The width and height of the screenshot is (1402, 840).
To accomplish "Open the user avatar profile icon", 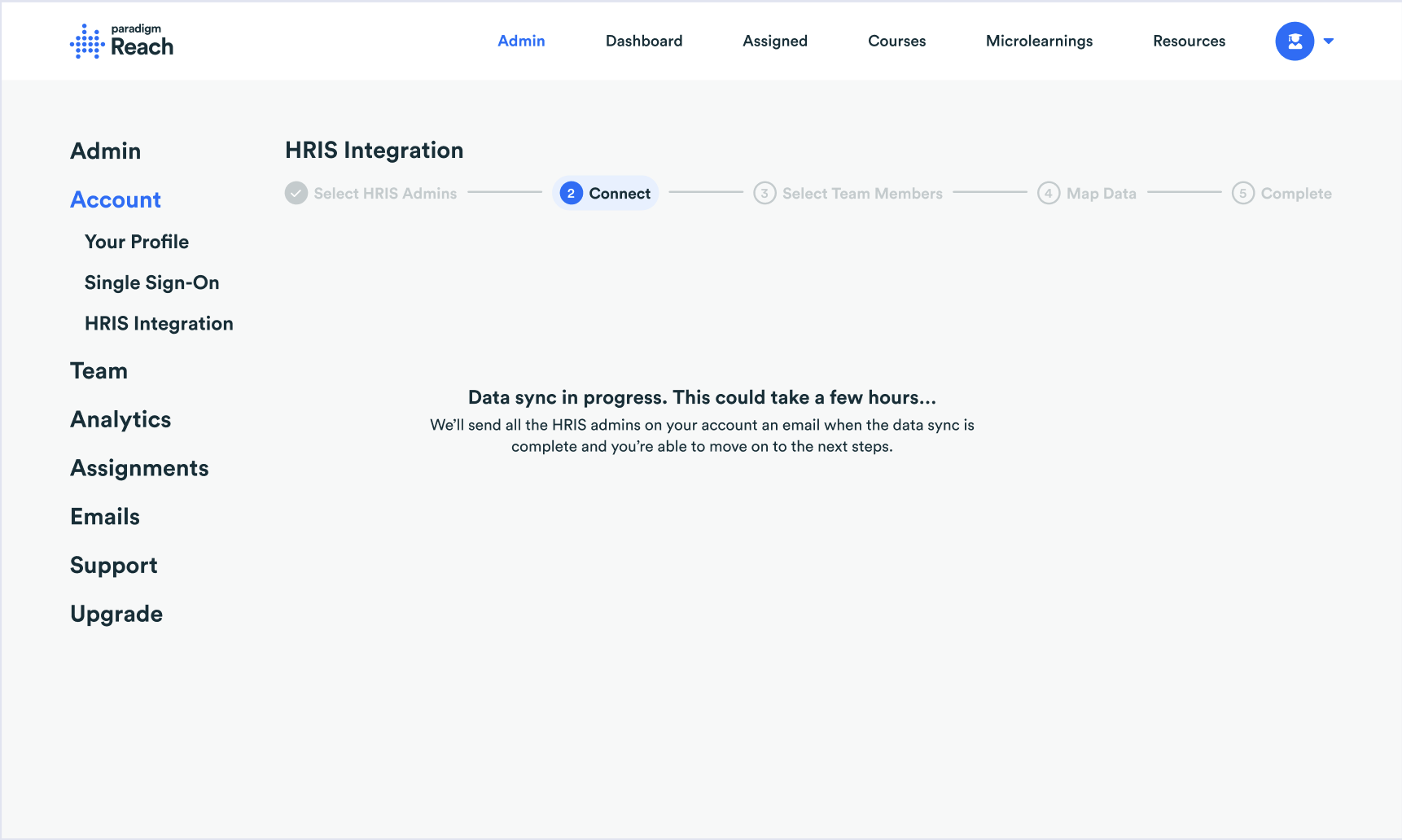I will click(x=1295, y=41).
